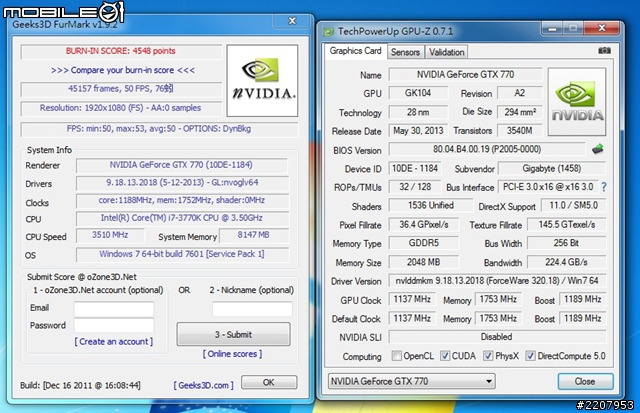Click the OS value Windows 7 64-bit
This screenshot has width=640, height=413.
182,254
